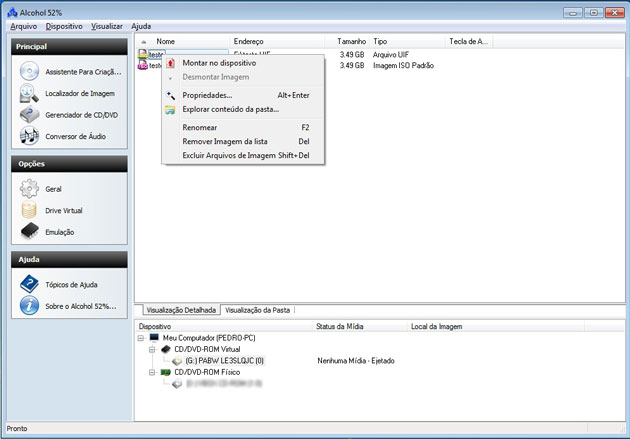
Task: Click the Drive Virtual icon
Action: (29, 210)
